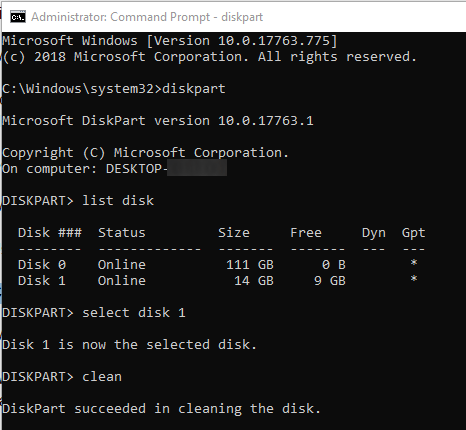The image size is (466, 430).
Task: Click the 'Size' column header
Action: click(234, 233)
